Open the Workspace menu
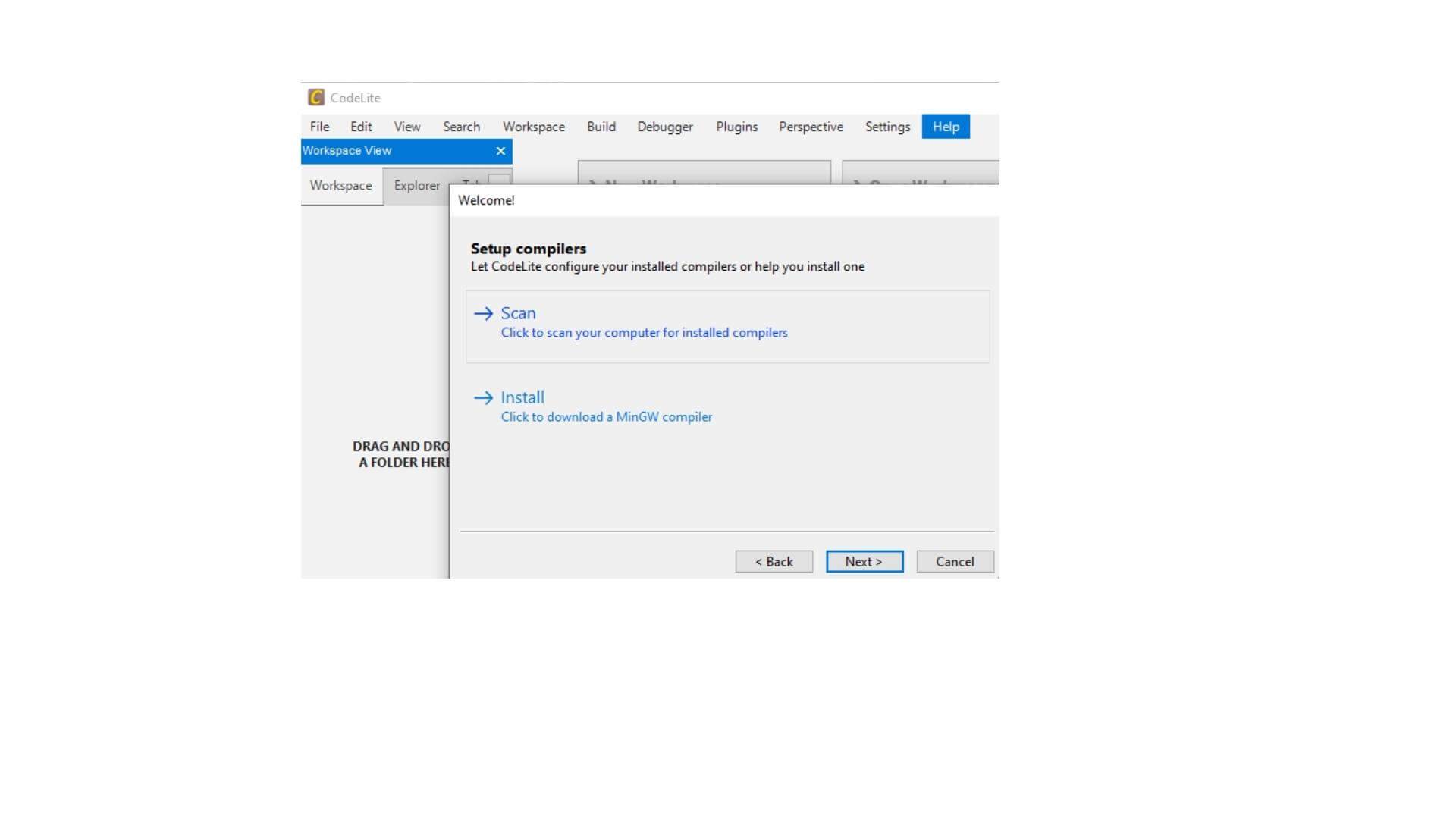Image resolution: width=1456 pixels, height=819 pixels. point(534,127)
